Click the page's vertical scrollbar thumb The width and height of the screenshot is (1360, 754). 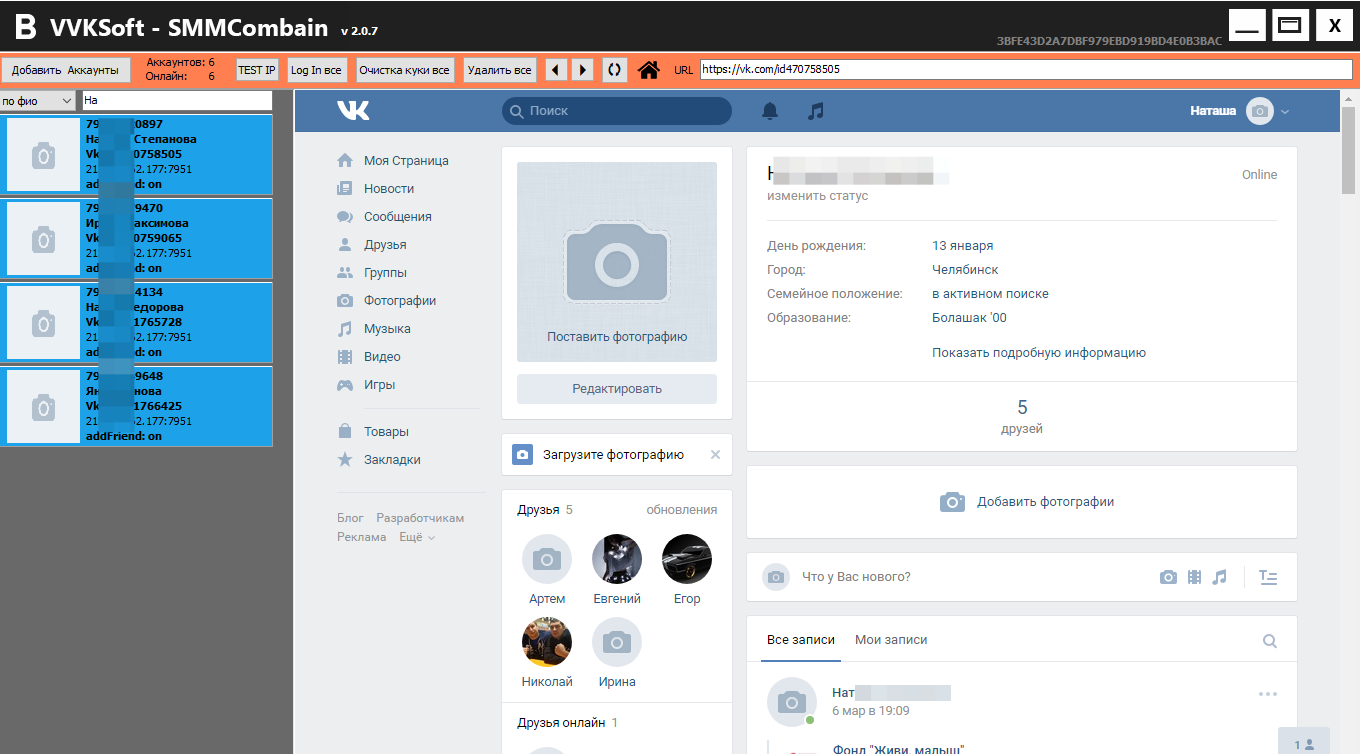point(1350,148)
